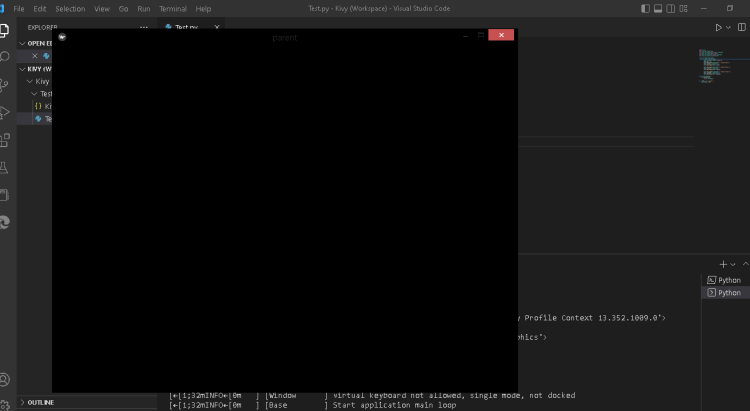Image resolution: width=750 pixels, height=411 pixels.
Task: Click the Kivy logo in the parent window
Action: 62,37
